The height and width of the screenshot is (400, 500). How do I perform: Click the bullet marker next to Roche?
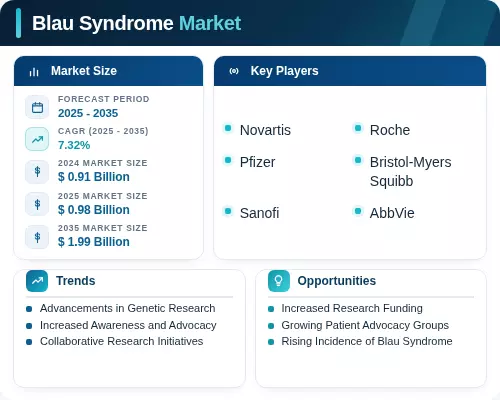coord(358,128)
